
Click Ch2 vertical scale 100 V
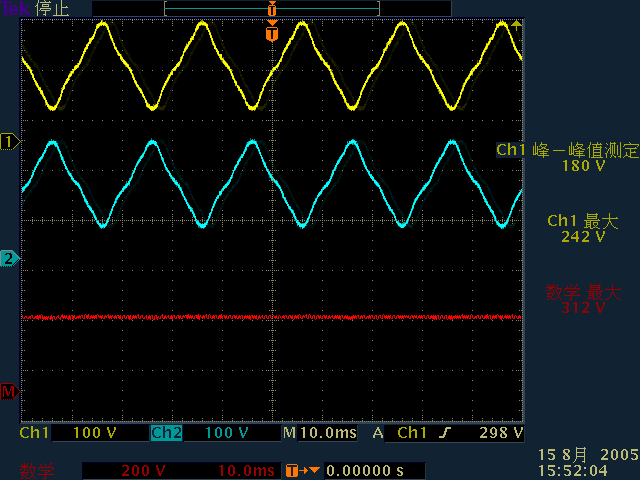pos(227,433)
